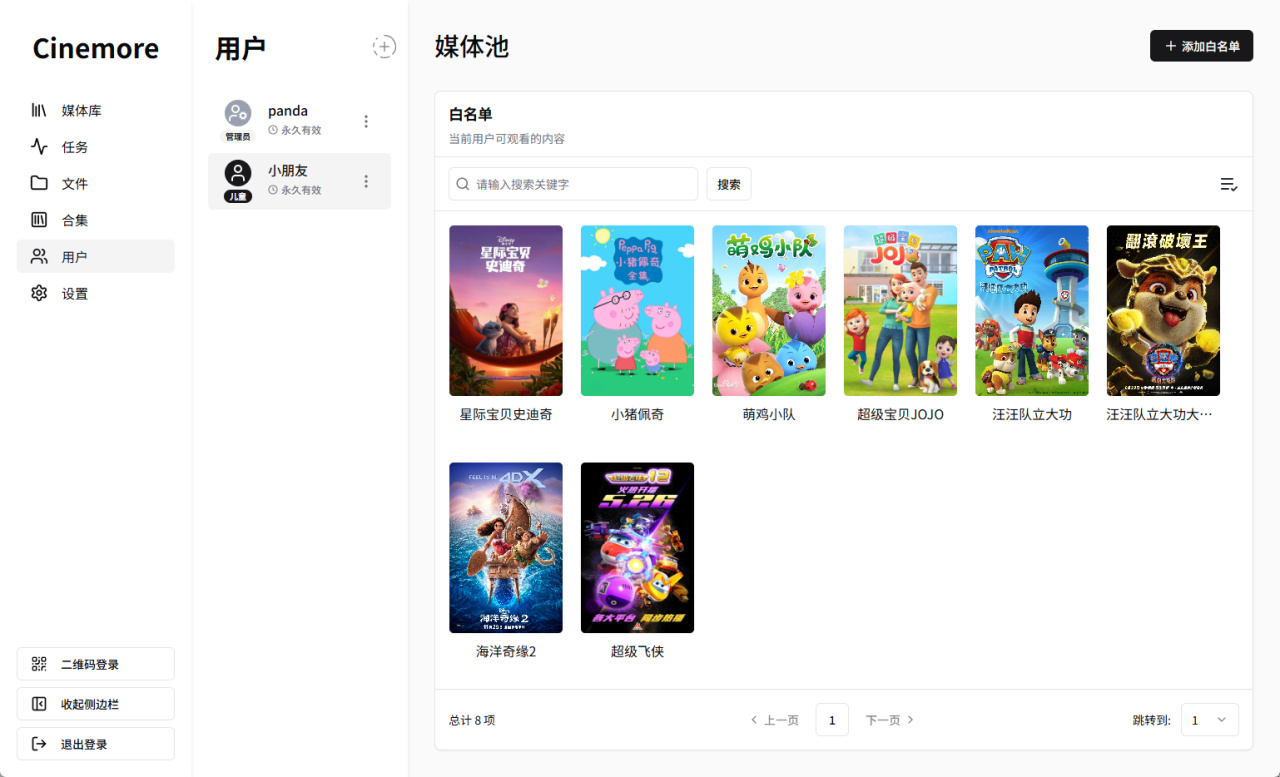Click the 总计 8 项 total count
1280x777 pixels.
click(x=472, y=720)
